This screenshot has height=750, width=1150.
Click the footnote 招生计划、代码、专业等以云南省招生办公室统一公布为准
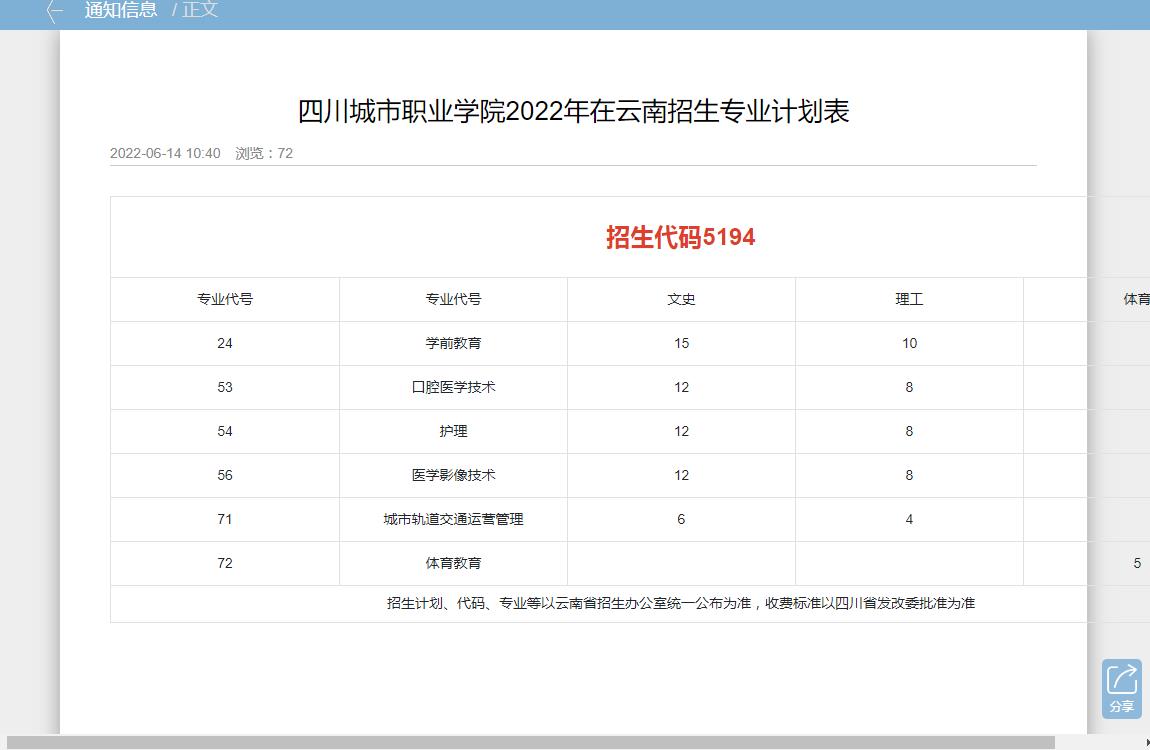[x=569, y=603]
